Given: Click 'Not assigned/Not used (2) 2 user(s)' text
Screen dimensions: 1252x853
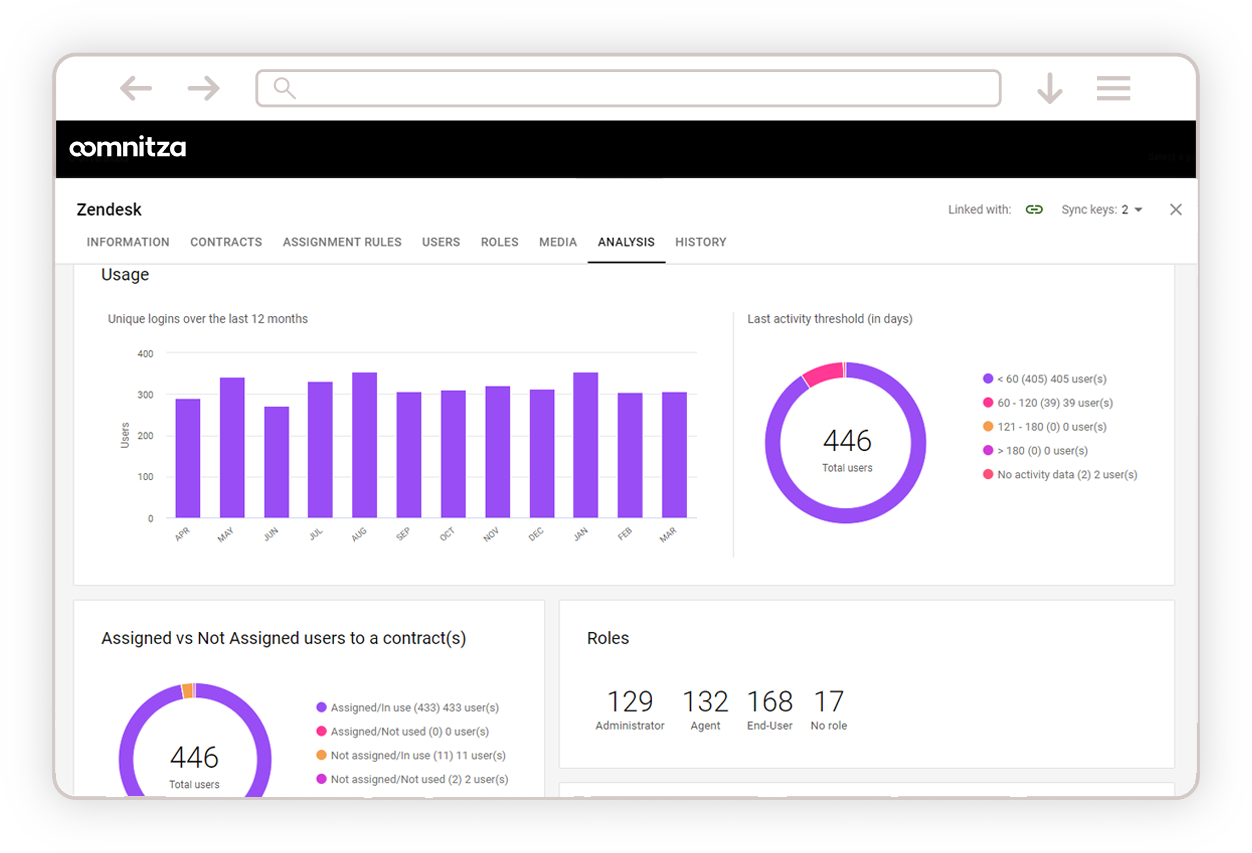Looking at the screenshot, I should click(x=420, y=780).
